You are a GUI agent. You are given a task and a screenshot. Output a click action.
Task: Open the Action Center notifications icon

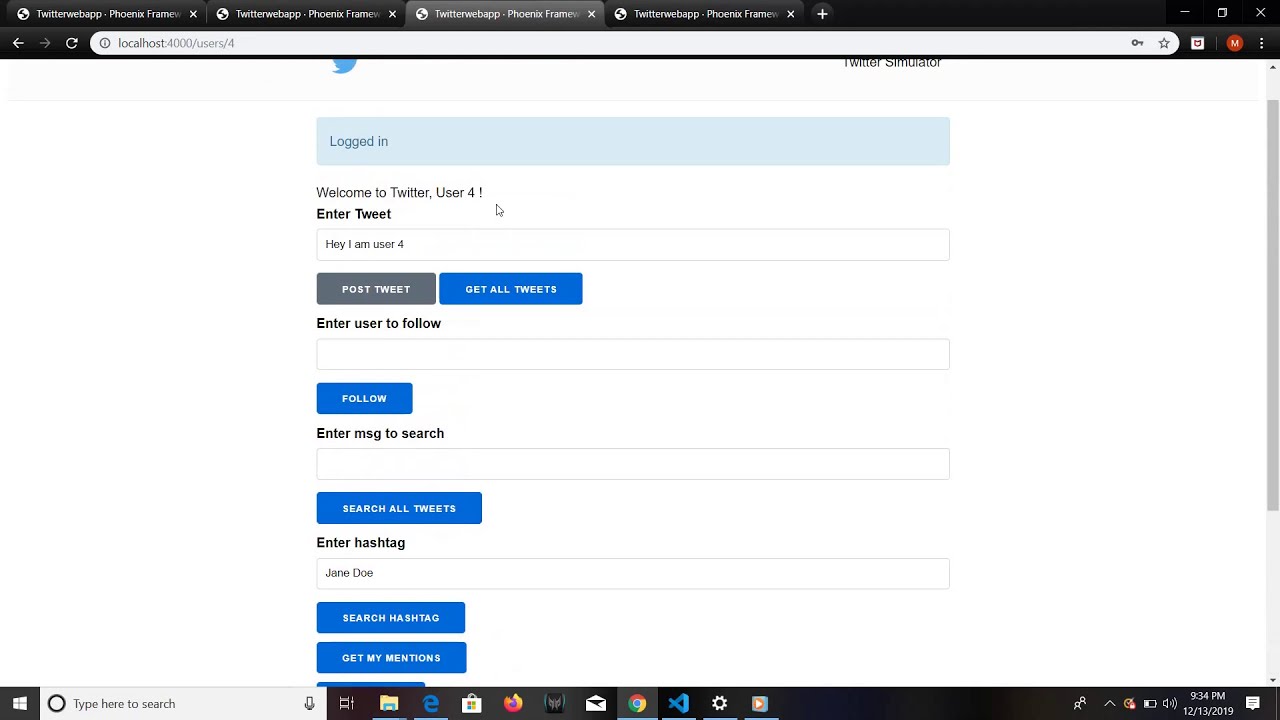(1252, 704)
